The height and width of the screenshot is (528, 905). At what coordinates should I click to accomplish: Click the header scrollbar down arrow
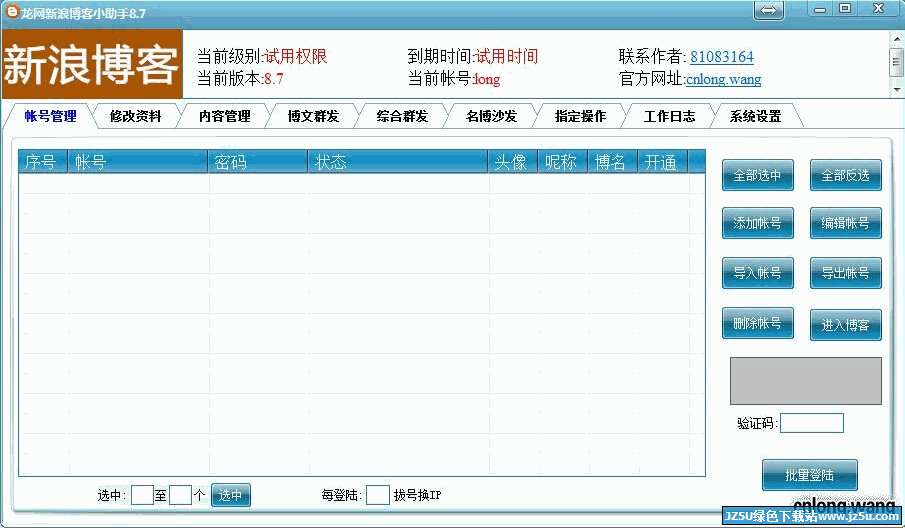897,89
